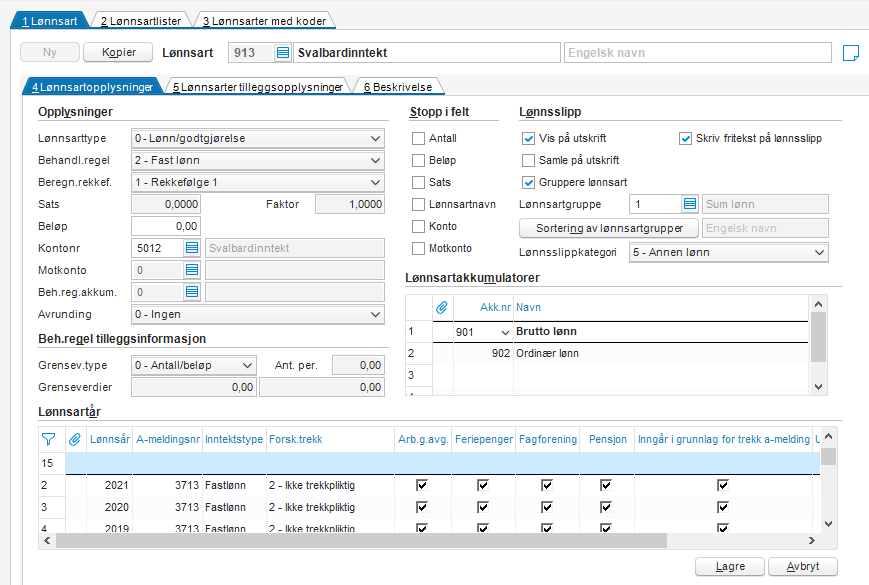The height and width of the screenshot is (585, 869).
Task: Uncheck Skriv fritekst på lønnsslipp
Action: click(686, 138)
